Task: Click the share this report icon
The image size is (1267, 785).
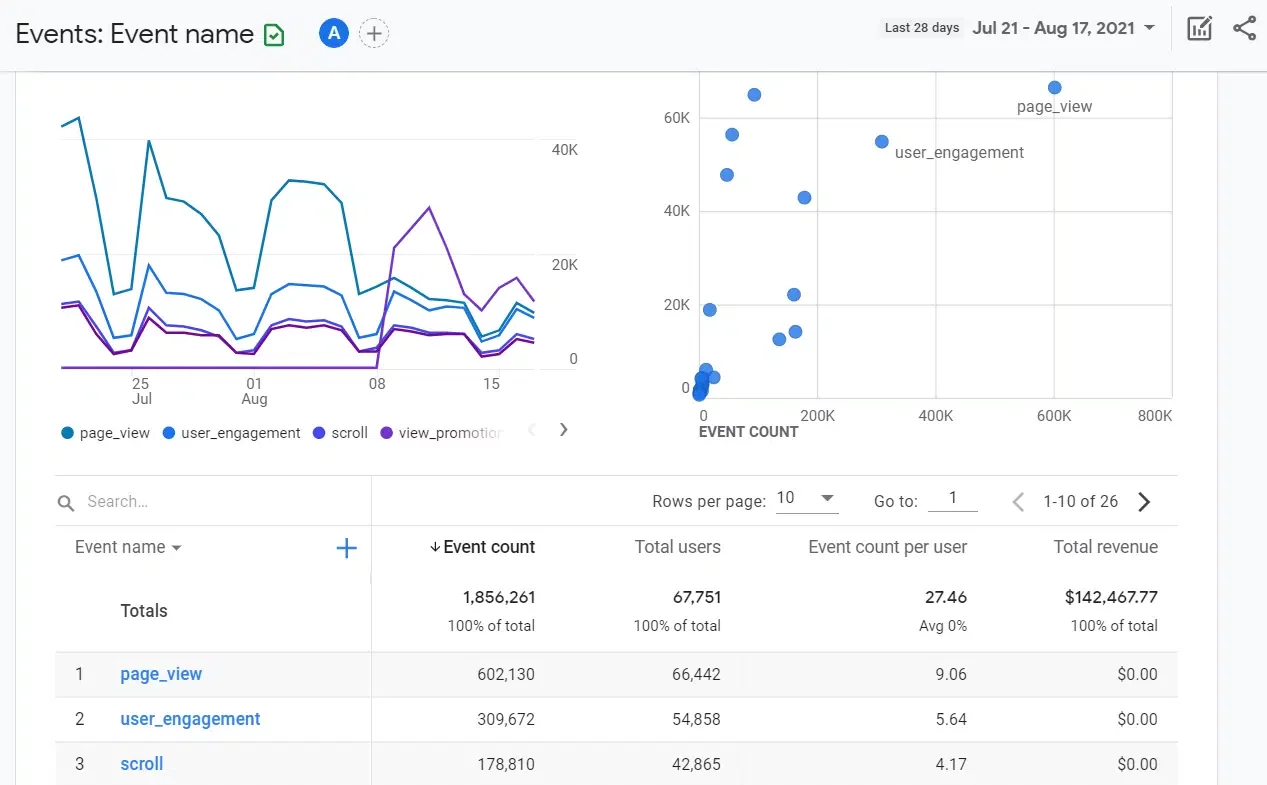Action: pos(1244,28)
